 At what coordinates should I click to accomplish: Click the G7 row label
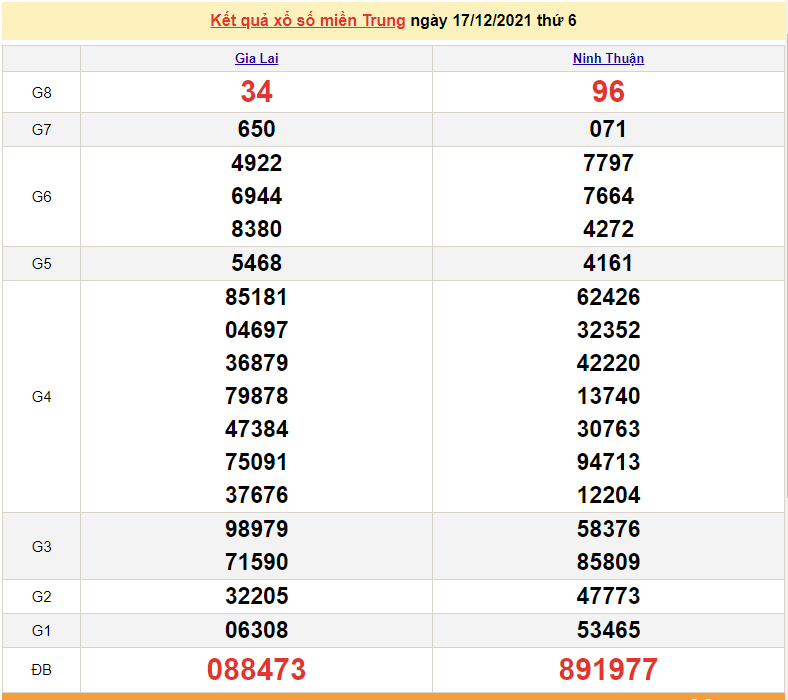coord(41,130)
